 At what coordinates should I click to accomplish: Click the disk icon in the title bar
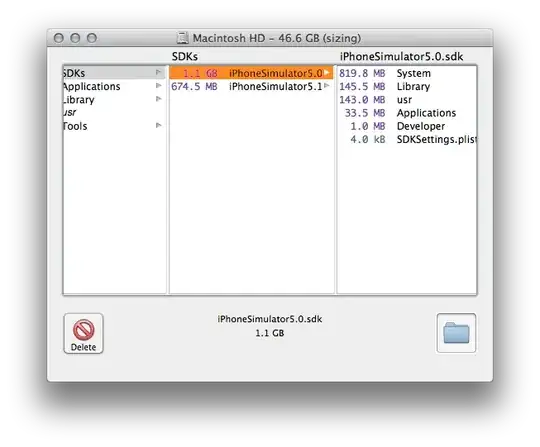coord(183,38)
